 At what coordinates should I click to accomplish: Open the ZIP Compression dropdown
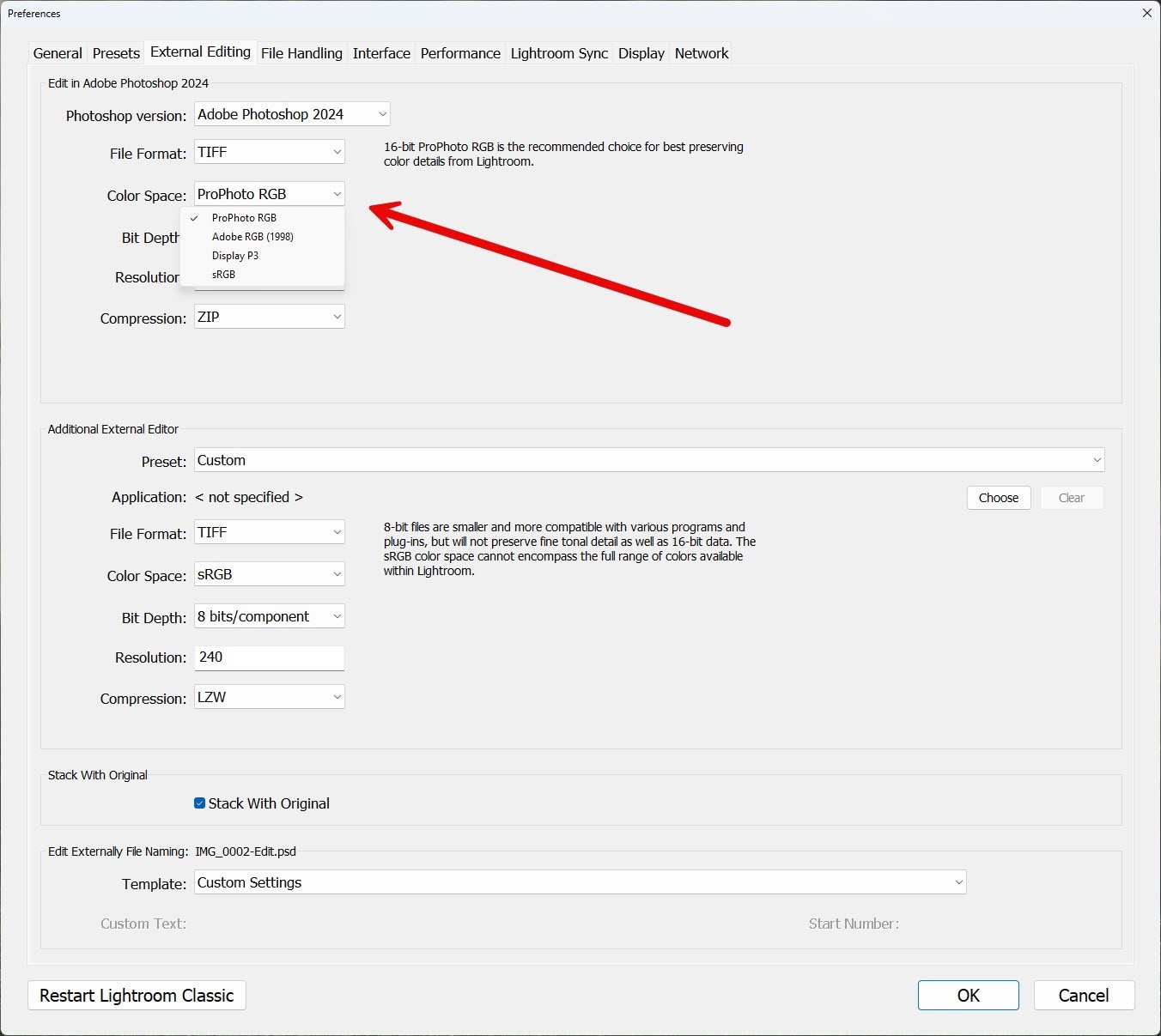pos(270,317)
